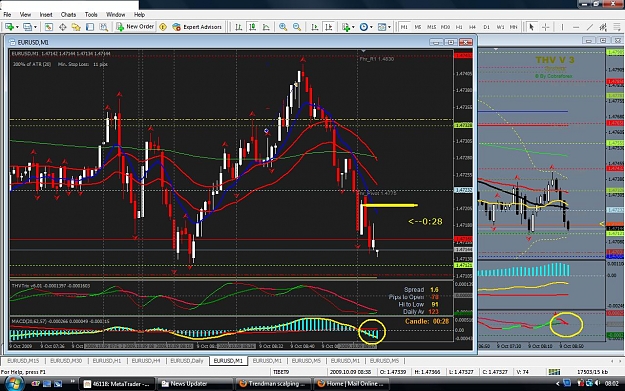Image resolution: width=625 pixels, height=391 pixels.
Task: Switch to M5 timeframe button
Action: click(418, 27)
